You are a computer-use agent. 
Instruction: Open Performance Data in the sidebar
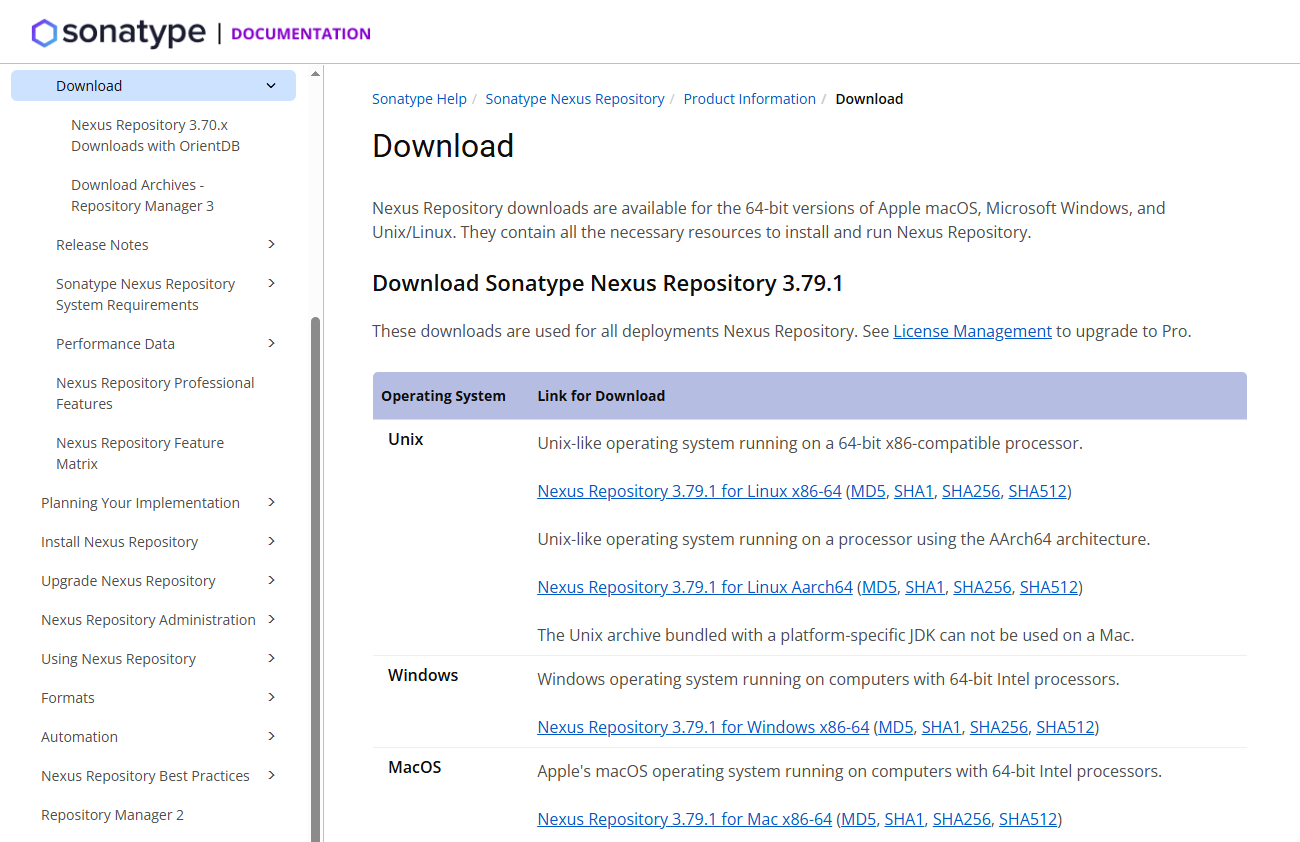(x=115, y=344)
